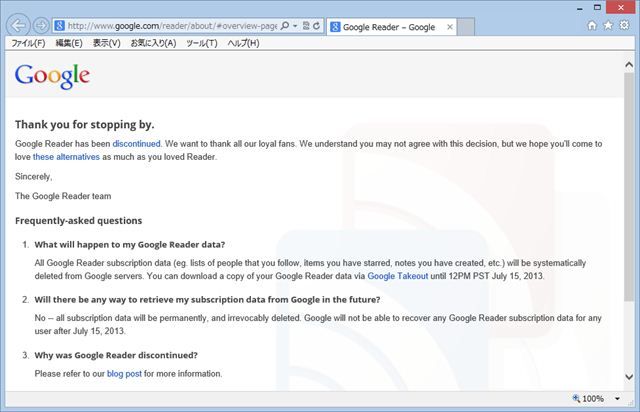Open a new blank tab
This screenshot has height=412, width=640.
click(466, 27)
